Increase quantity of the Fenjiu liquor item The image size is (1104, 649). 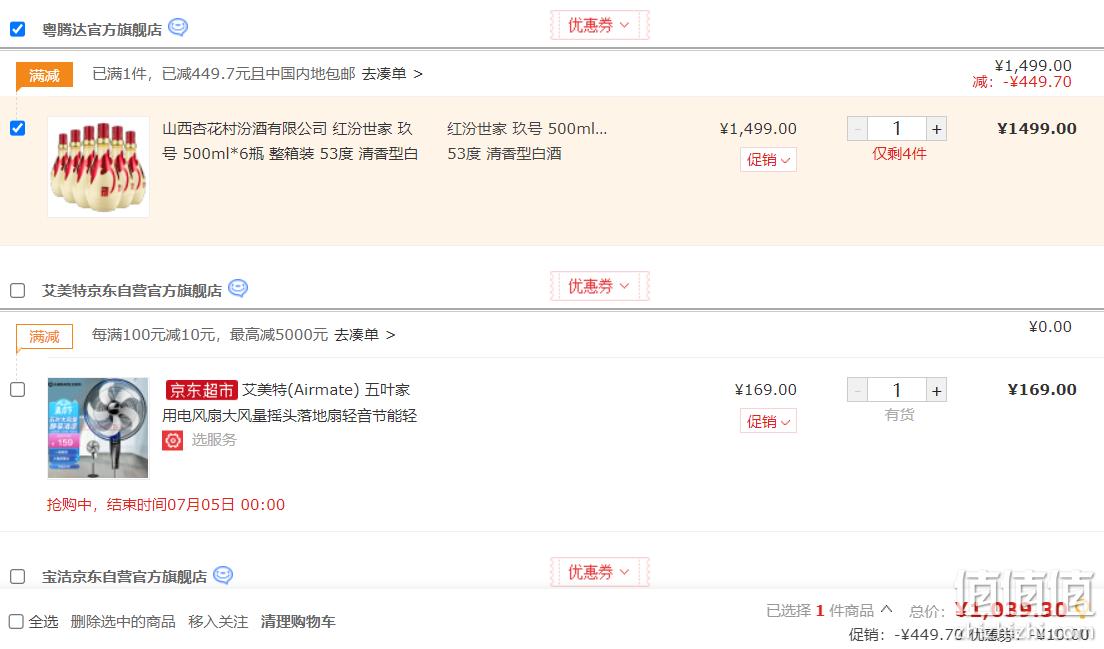[x=936, y=129]
